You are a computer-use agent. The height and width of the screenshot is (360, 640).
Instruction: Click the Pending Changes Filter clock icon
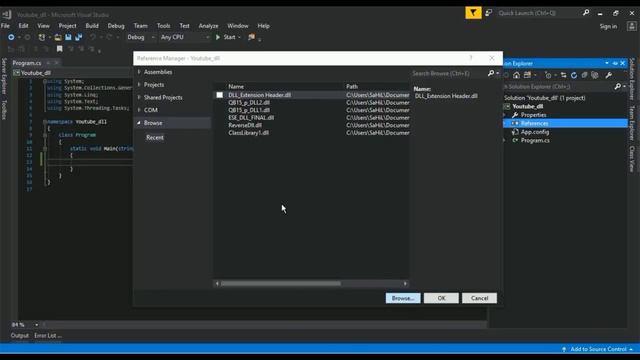tap(548, 75)
